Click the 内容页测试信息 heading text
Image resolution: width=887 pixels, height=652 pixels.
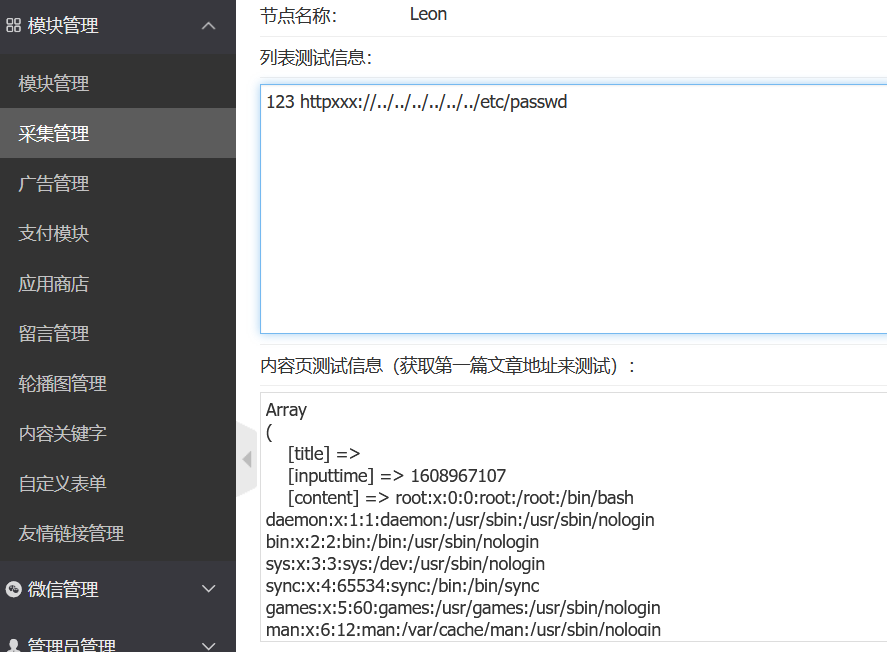pyautogui.click(x=447, y=366)
